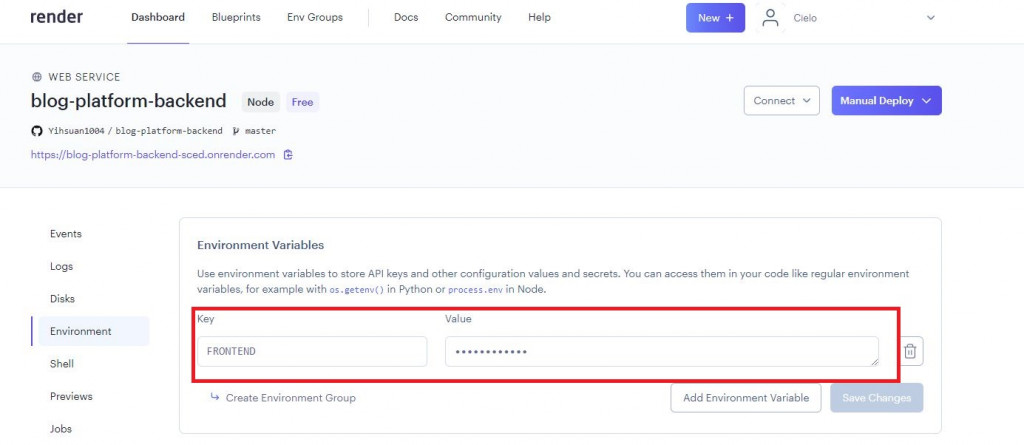1024x445 pixels.
Task: Open the Connect dropdown
Action: click(x=781, y=101)
